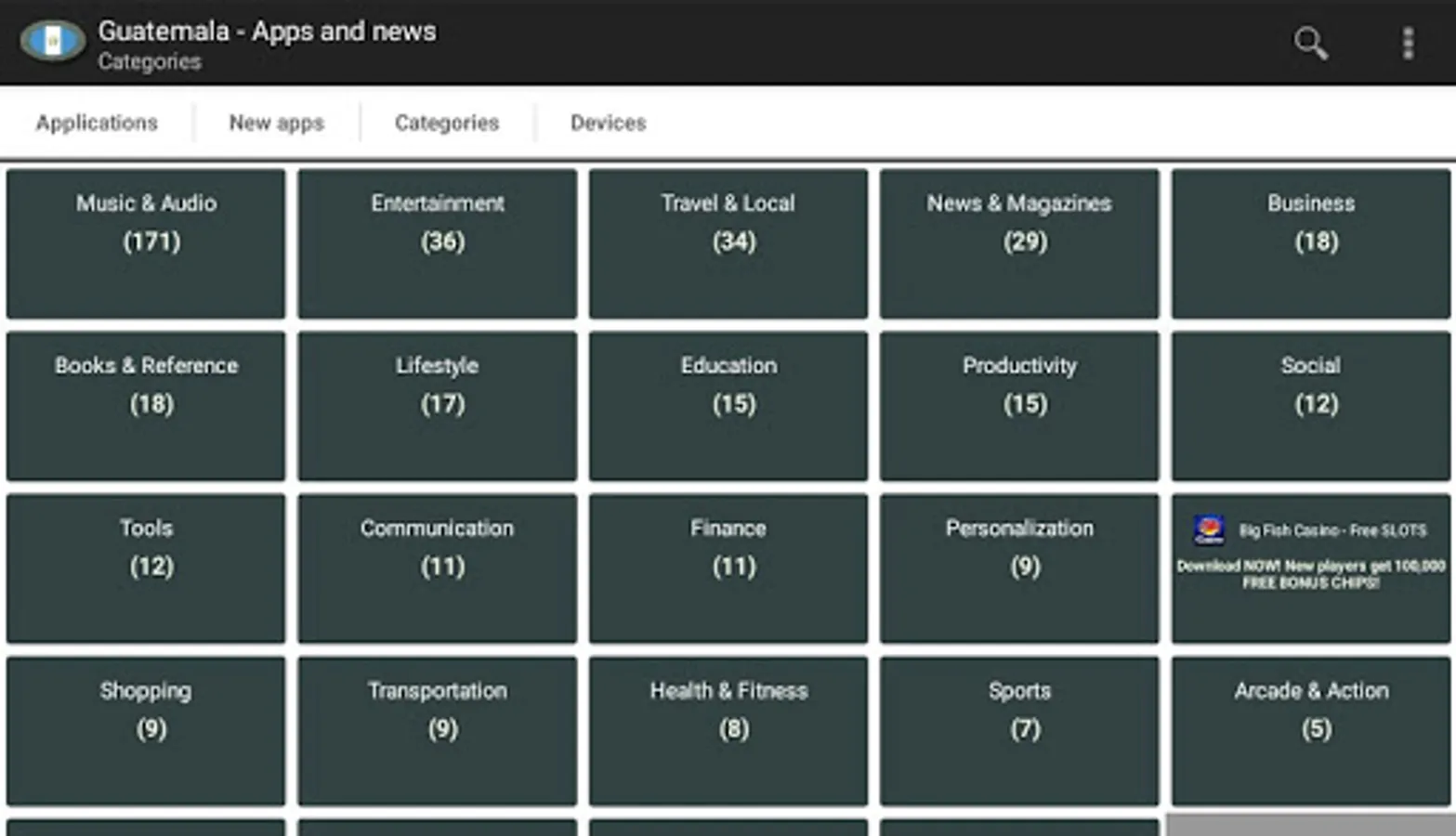Open the Tools category
1456x836 pixels.
coord(146,568)
